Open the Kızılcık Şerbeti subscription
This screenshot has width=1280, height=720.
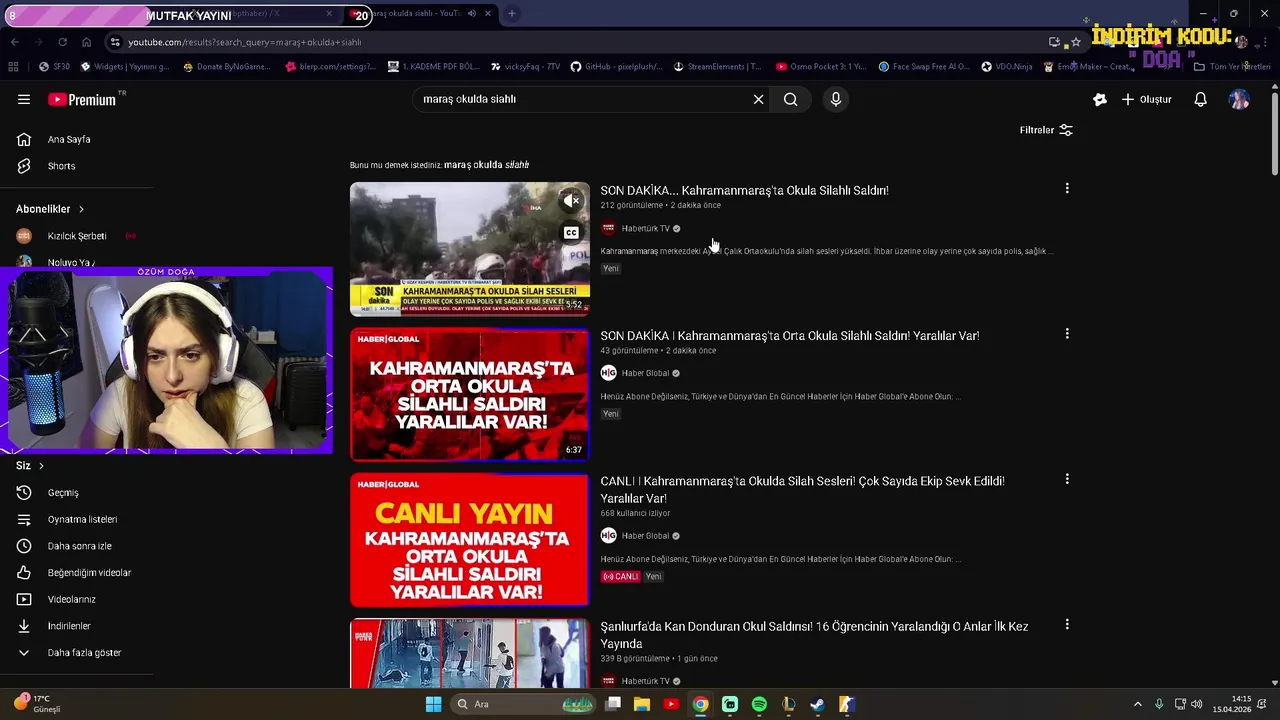(x=76, y=236)
